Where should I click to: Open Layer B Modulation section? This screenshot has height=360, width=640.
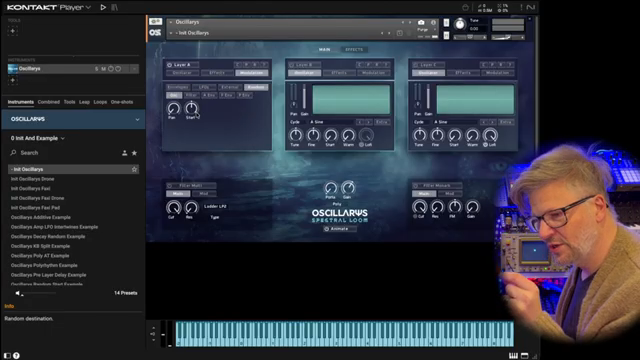tap(373, 73)
